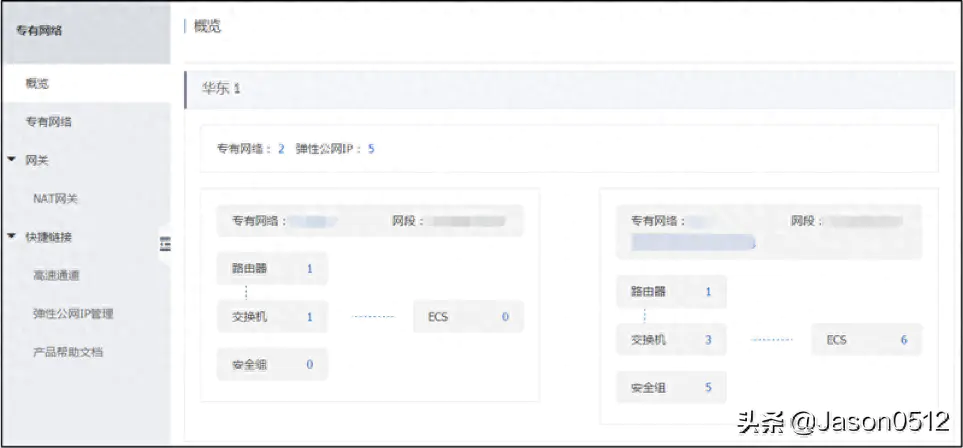Open 产品帮助文档 link
Image resolution: width=963 pixels, height=448 pixels.
(x=68, y=352)
